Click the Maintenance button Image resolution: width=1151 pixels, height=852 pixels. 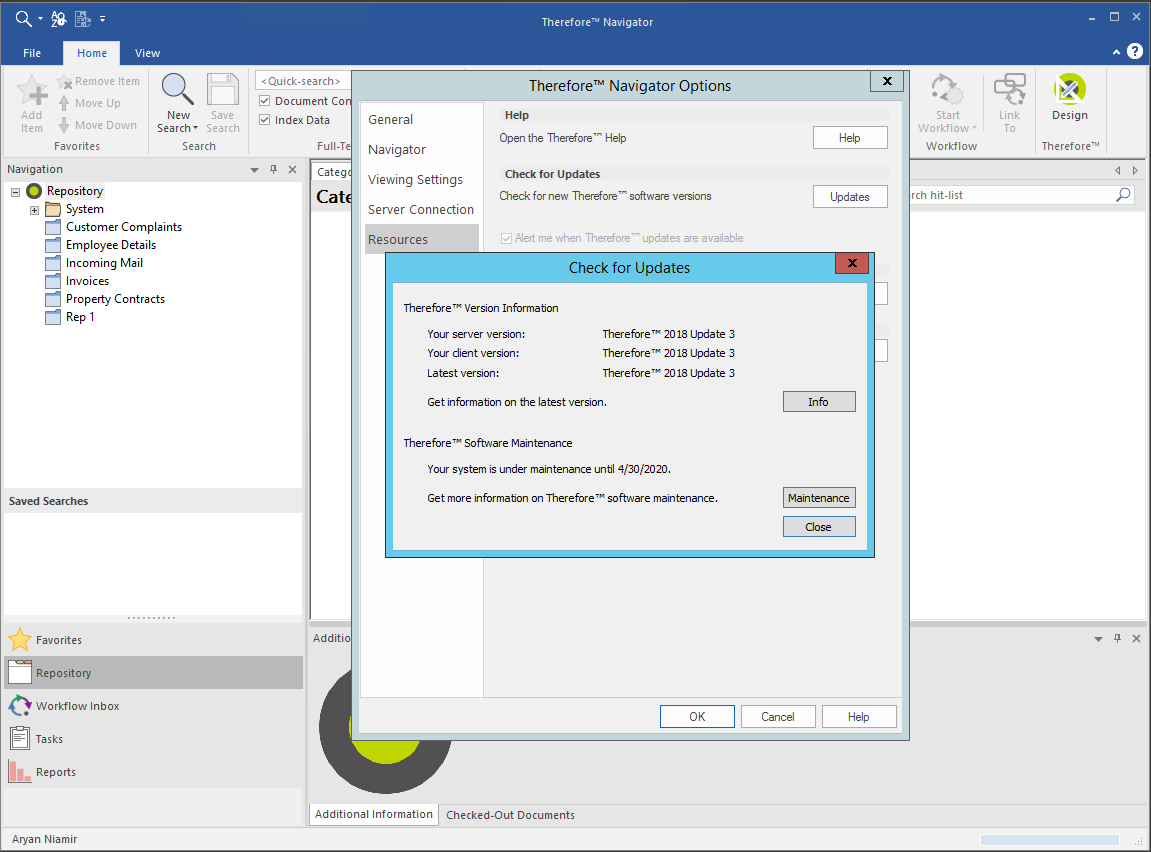point(818,498)
